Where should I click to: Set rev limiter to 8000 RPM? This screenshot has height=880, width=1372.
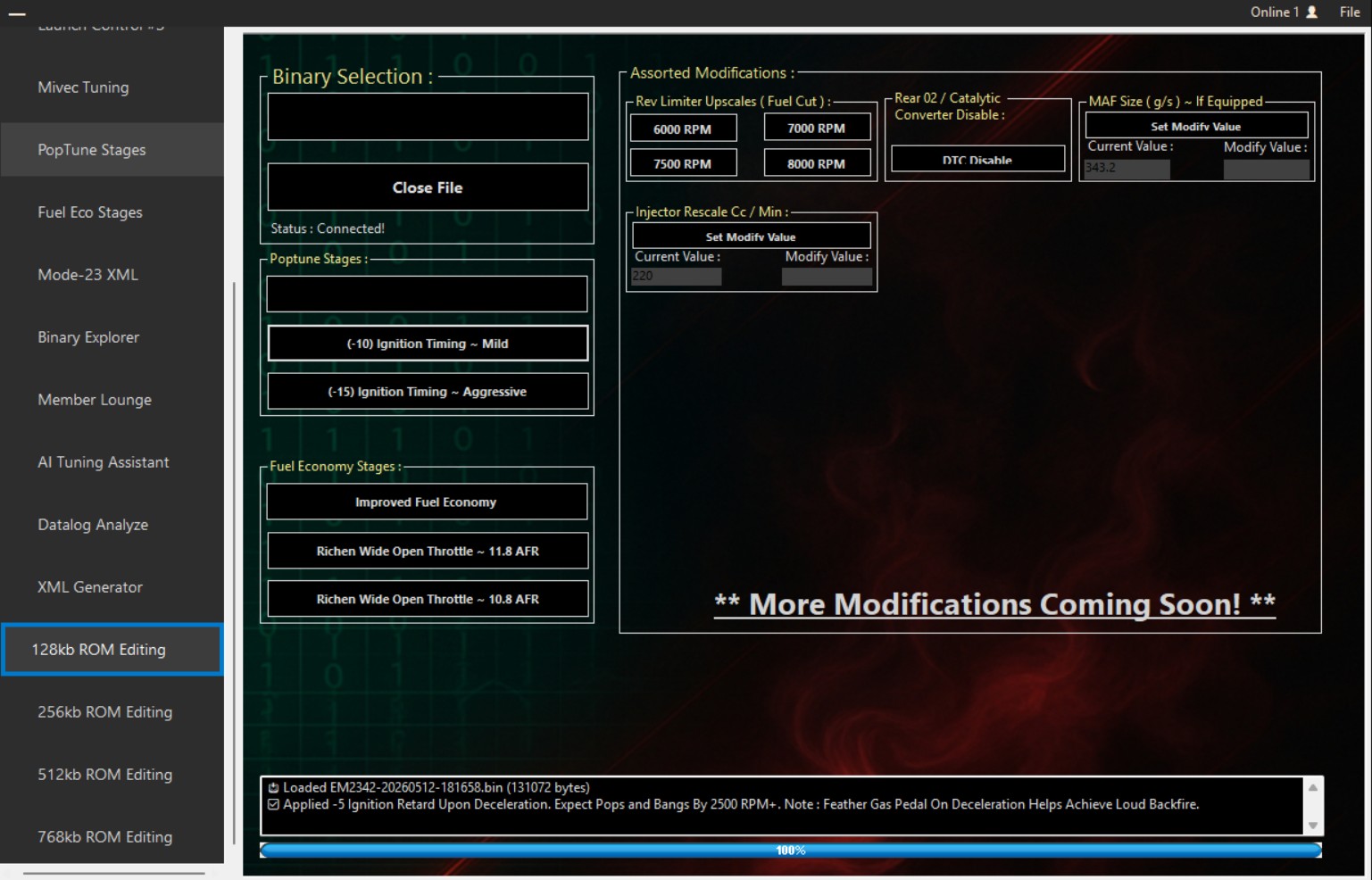[817, 163]
